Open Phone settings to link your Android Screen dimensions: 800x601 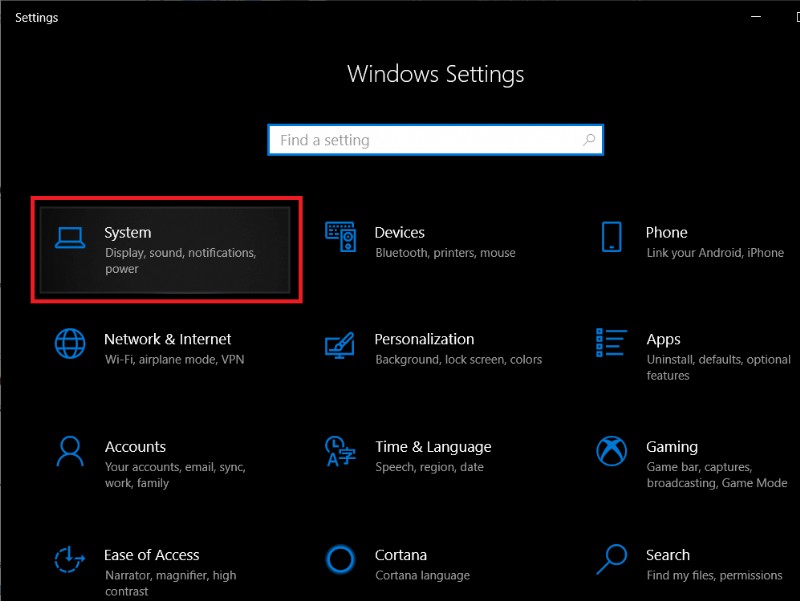coord(666,242)
